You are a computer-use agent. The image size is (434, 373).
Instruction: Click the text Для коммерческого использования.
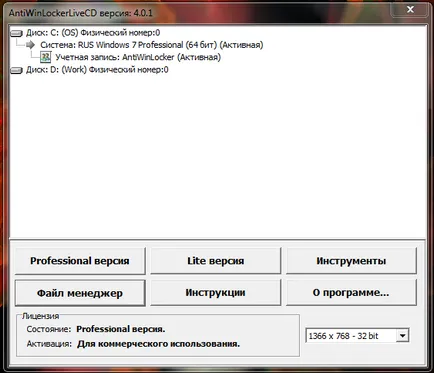coord(159,344)
